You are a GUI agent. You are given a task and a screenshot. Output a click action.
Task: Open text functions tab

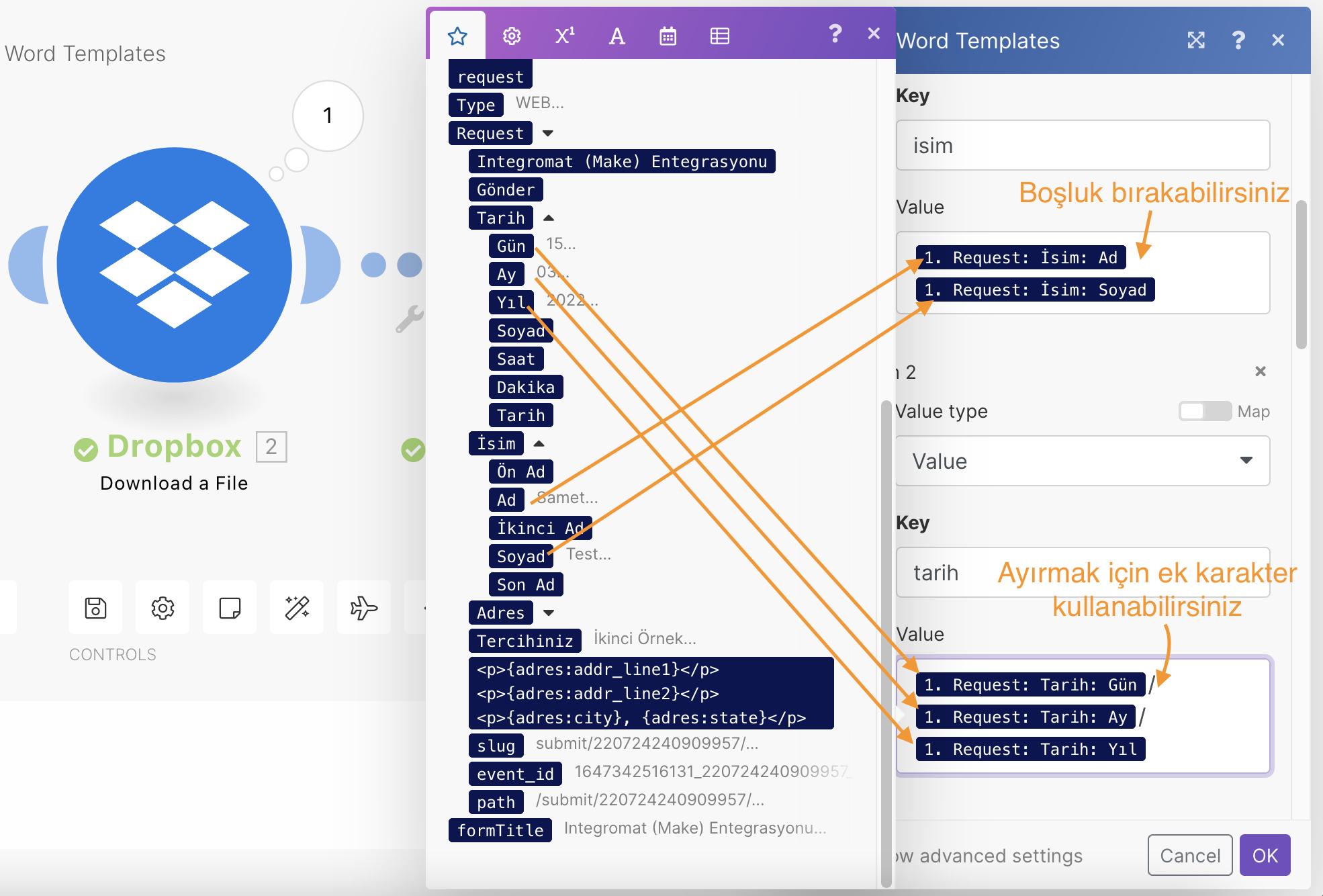pyautogui.click(x=617, y=36)
